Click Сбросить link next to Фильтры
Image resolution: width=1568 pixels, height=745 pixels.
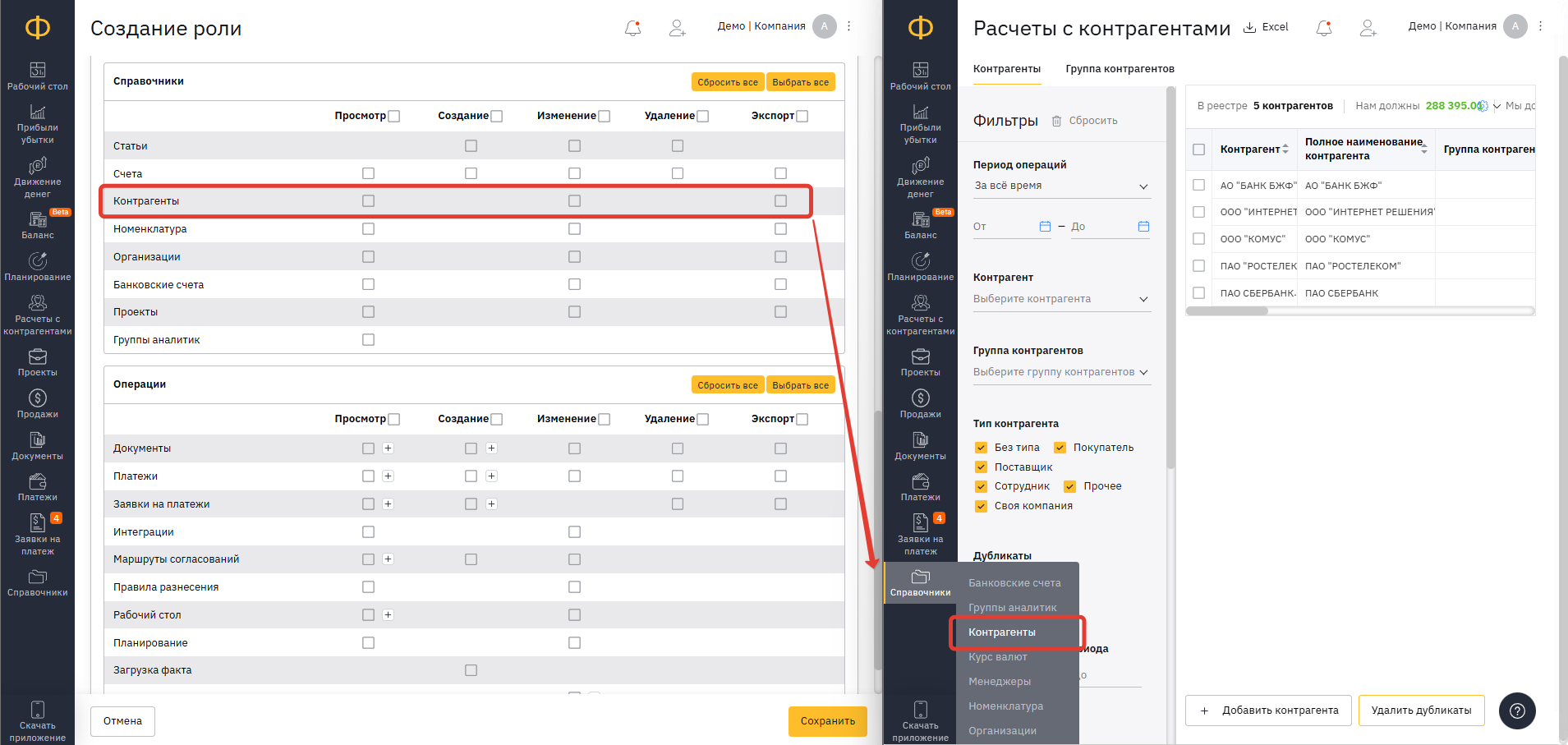click(1085, 121)
